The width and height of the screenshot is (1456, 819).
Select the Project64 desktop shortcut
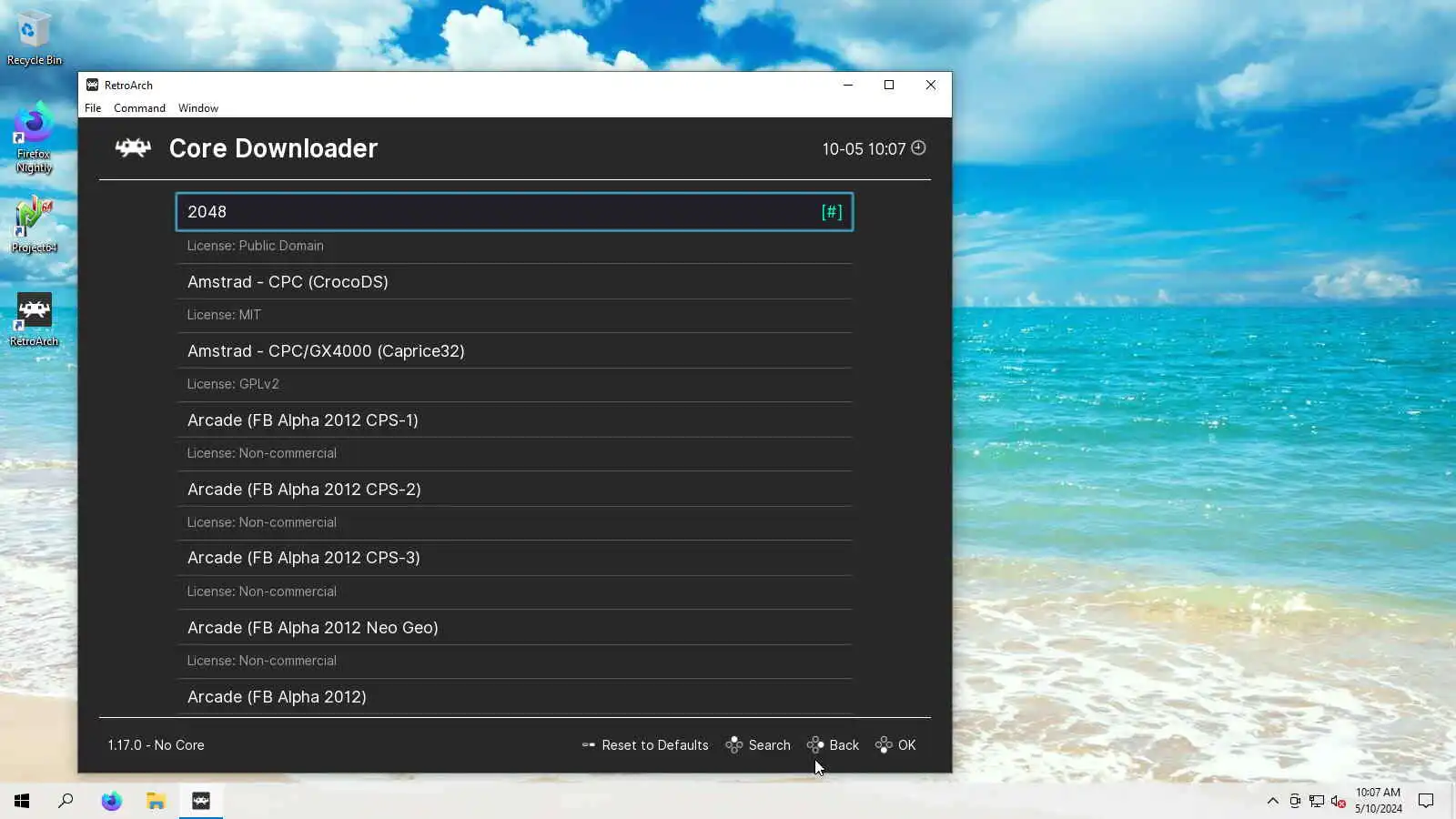(x=34, y=225)
